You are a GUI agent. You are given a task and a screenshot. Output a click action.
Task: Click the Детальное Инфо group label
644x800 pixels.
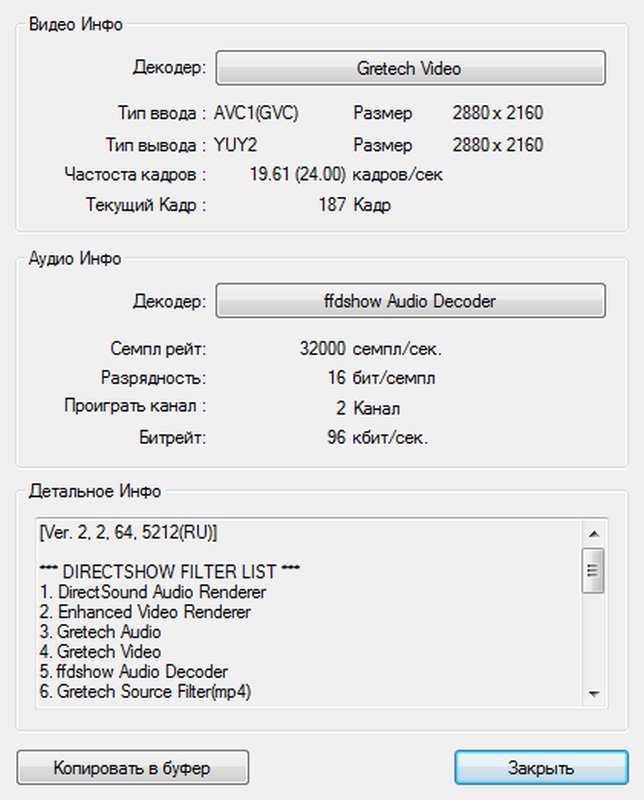click(x=95, y=491)
